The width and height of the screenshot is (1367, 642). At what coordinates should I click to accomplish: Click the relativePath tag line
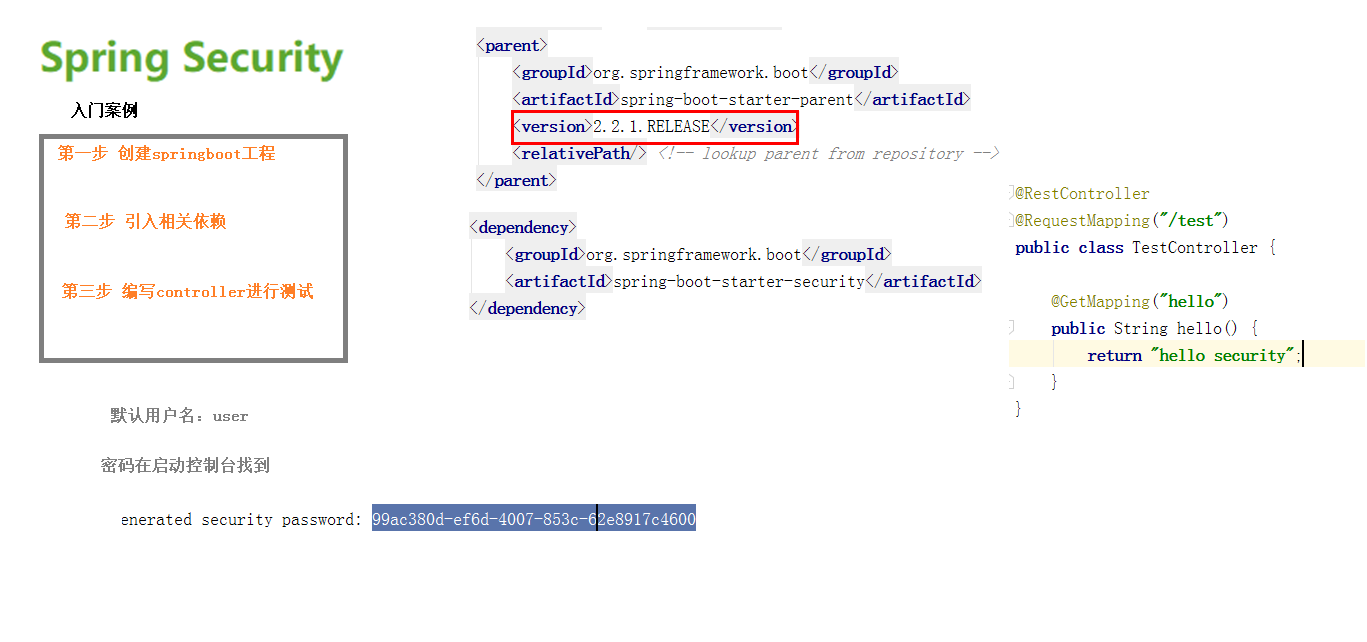(x=579, y=154)
